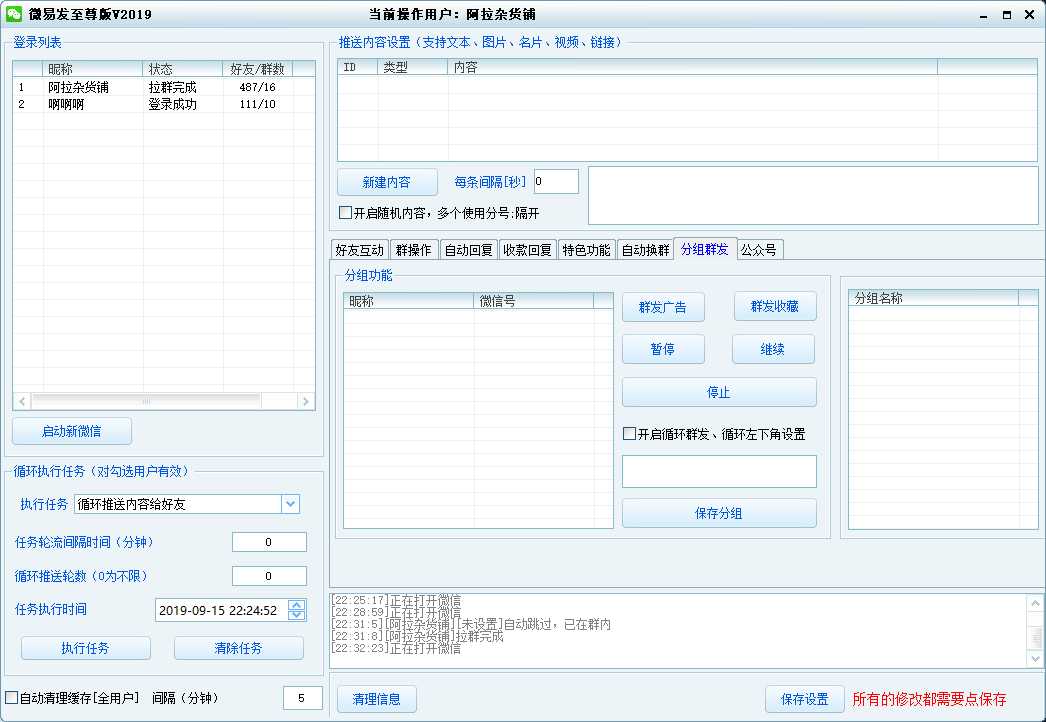Click 执行任务 execute button

pos(85,648)
